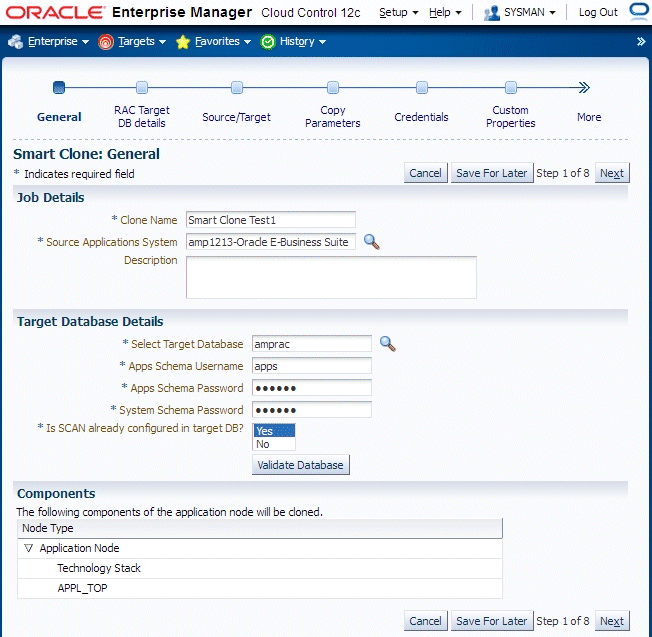Click the RAC Target DB details step marker
The height and width of the screenshot is (637, 652).
[x=142, y=88]
